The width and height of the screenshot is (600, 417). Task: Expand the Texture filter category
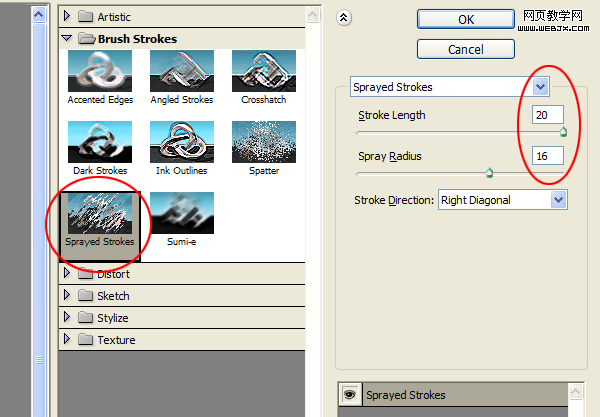pos(67,339)
